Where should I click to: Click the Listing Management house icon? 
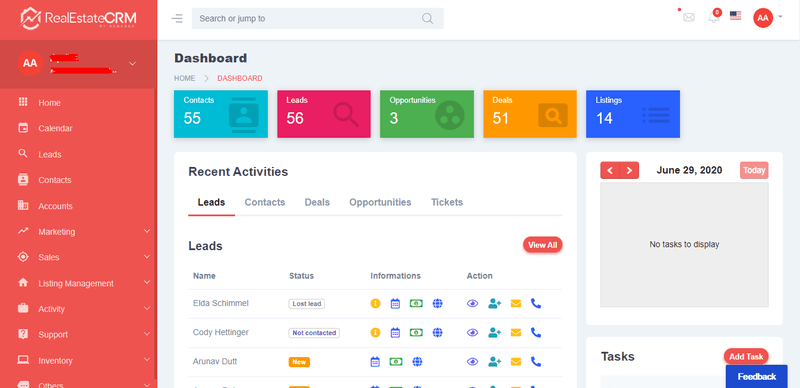[x=23, y=282]
